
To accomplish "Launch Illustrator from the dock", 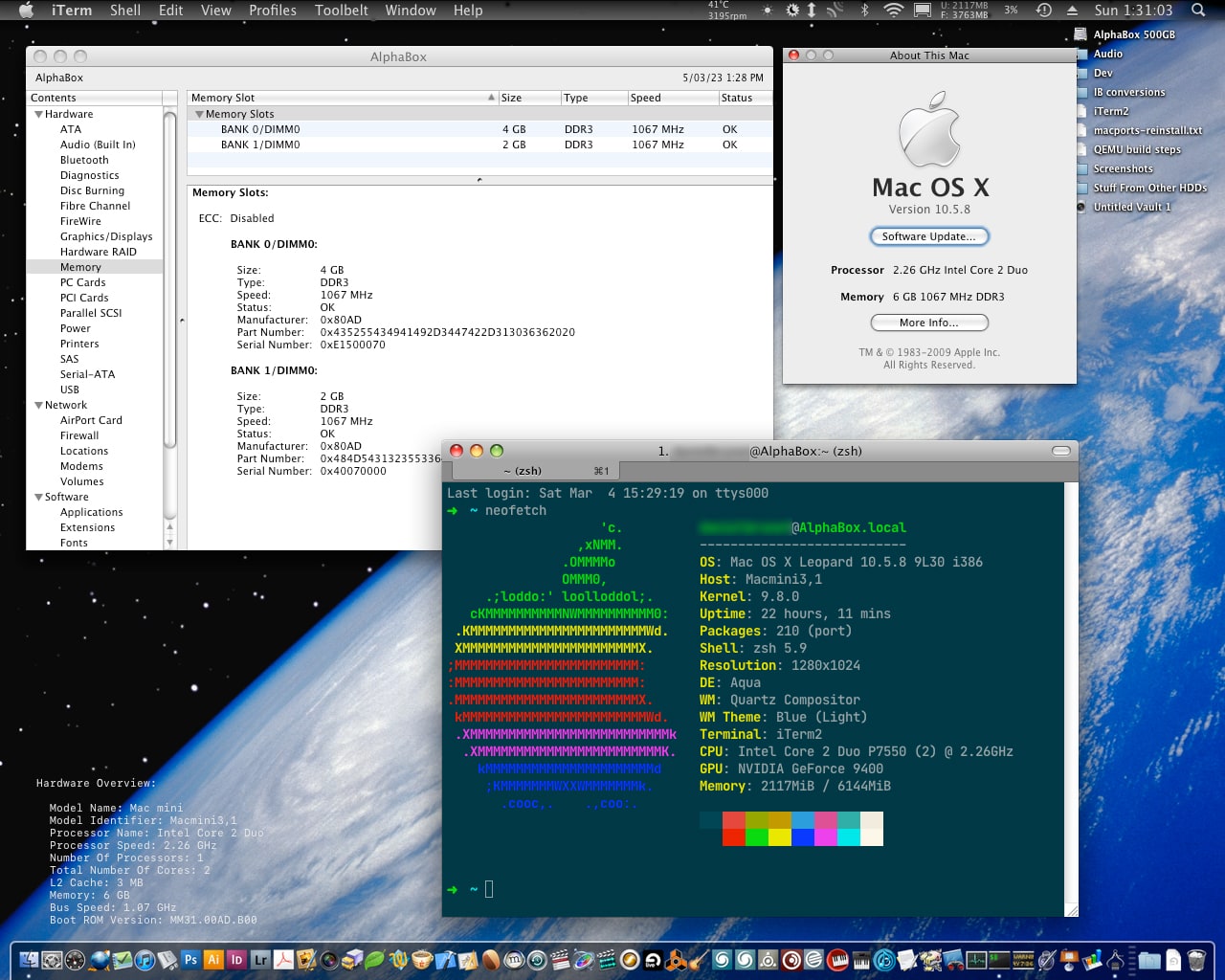I will click(x=213, y=959).
